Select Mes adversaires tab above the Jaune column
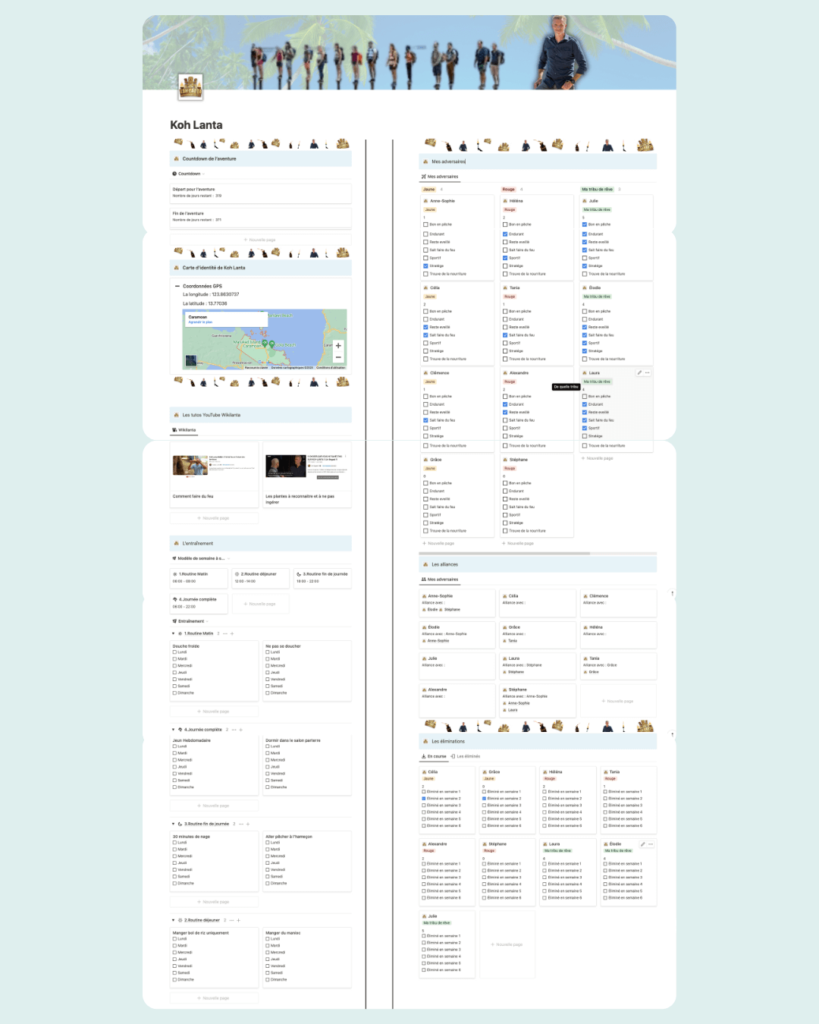Viewport: 819px width, 1024px height. pyautogui.click(x=440, y=176)
